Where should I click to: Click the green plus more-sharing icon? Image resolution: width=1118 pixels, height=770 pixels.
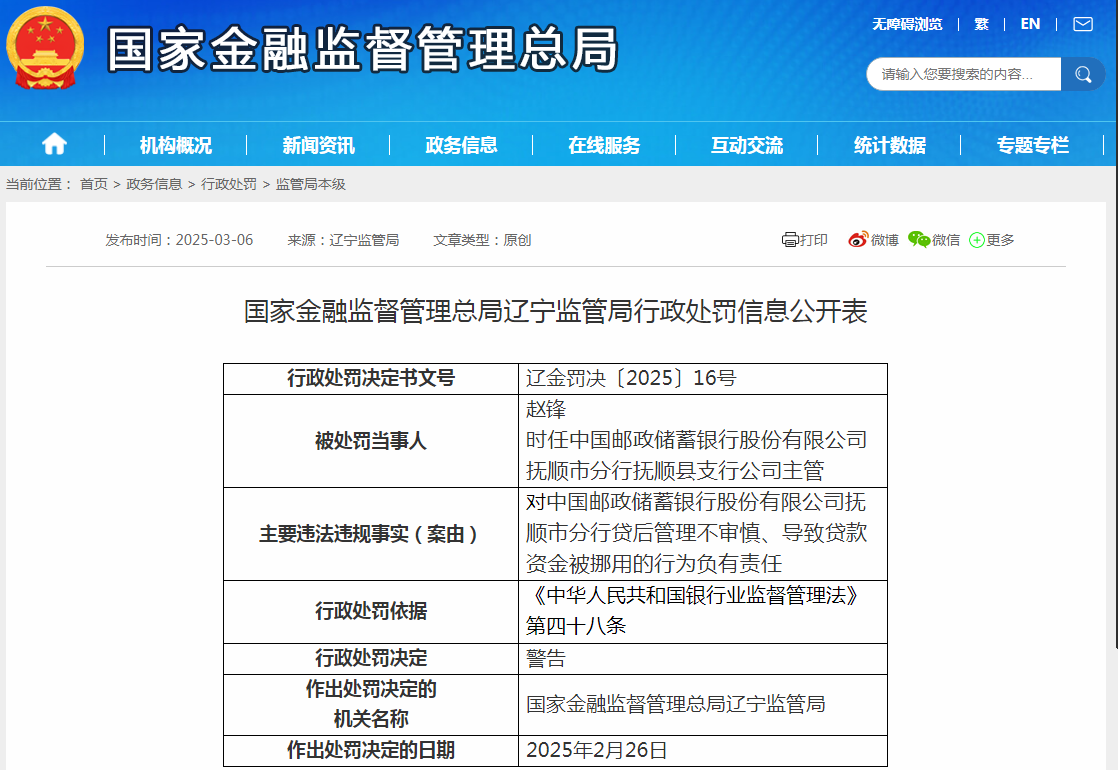coord(977,240)
